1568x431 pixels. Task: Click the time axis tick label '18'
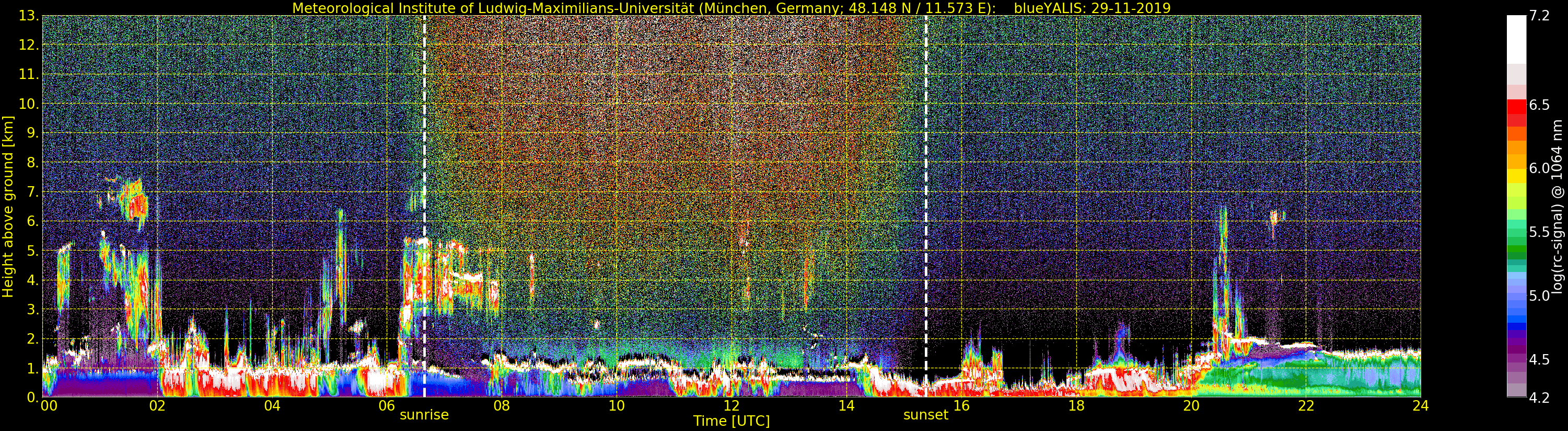click(1076, 406)
